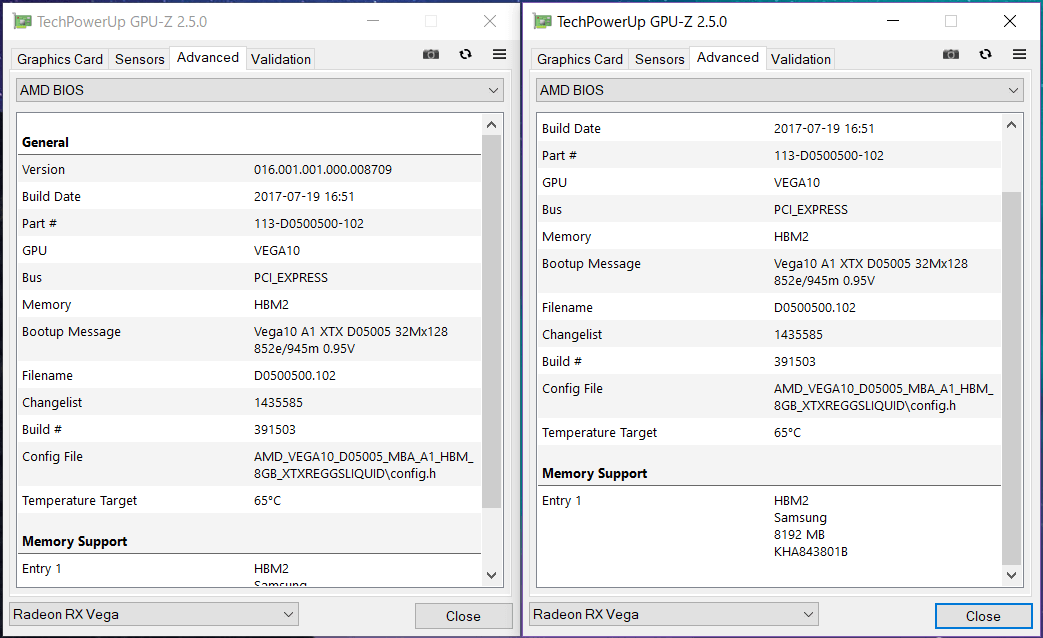Viewport: 1043px width, 638px height.
Task: Click the scrollbar thumb in left window
Action: coord(492,322)
